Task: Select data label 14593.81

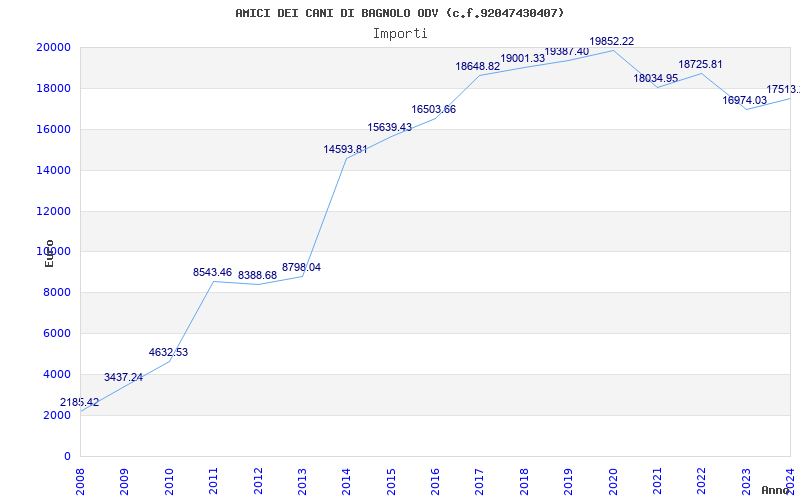Action: [345, 149]
